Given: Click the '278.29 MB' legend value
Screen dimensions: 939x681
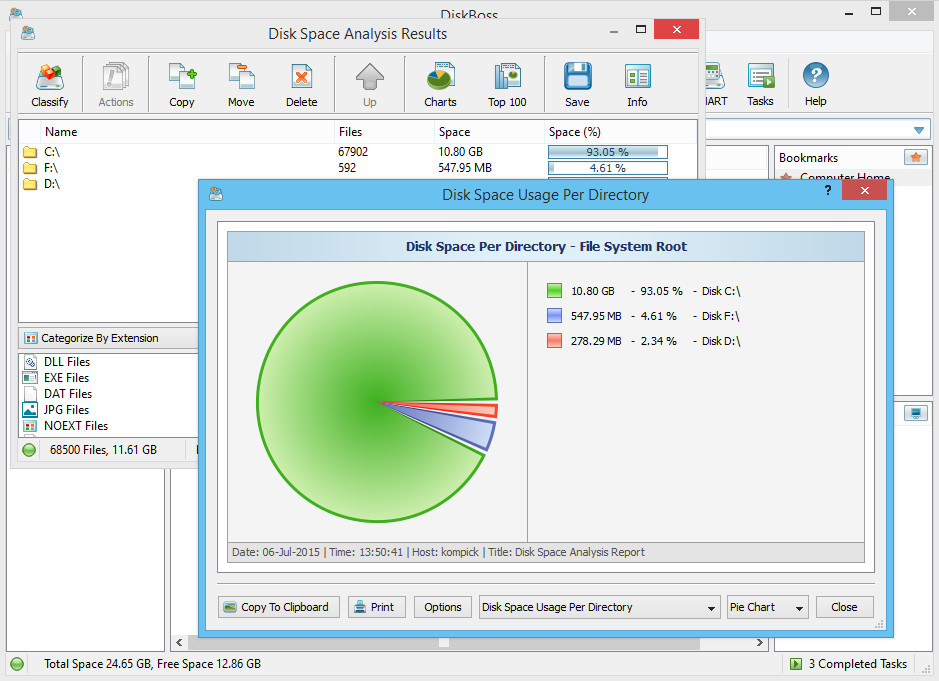Looking at the screenshot, I should 596,341.
